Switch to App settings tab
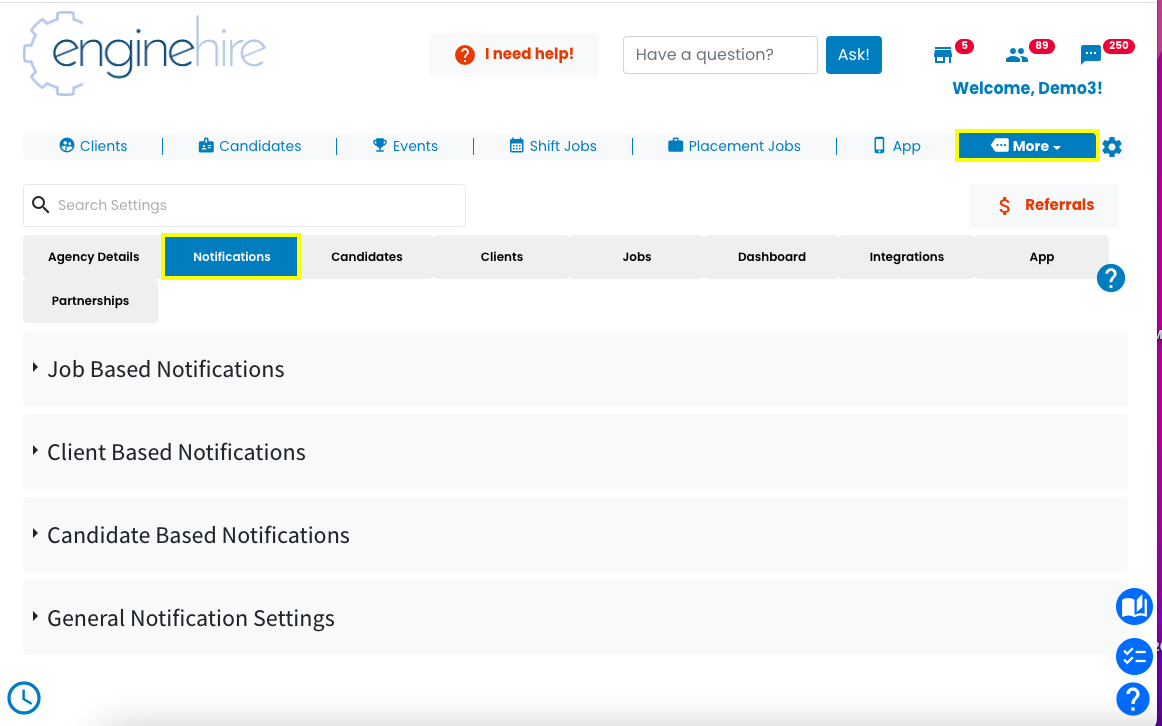Screen dimensions: 1162x726 coord(1041,257)
